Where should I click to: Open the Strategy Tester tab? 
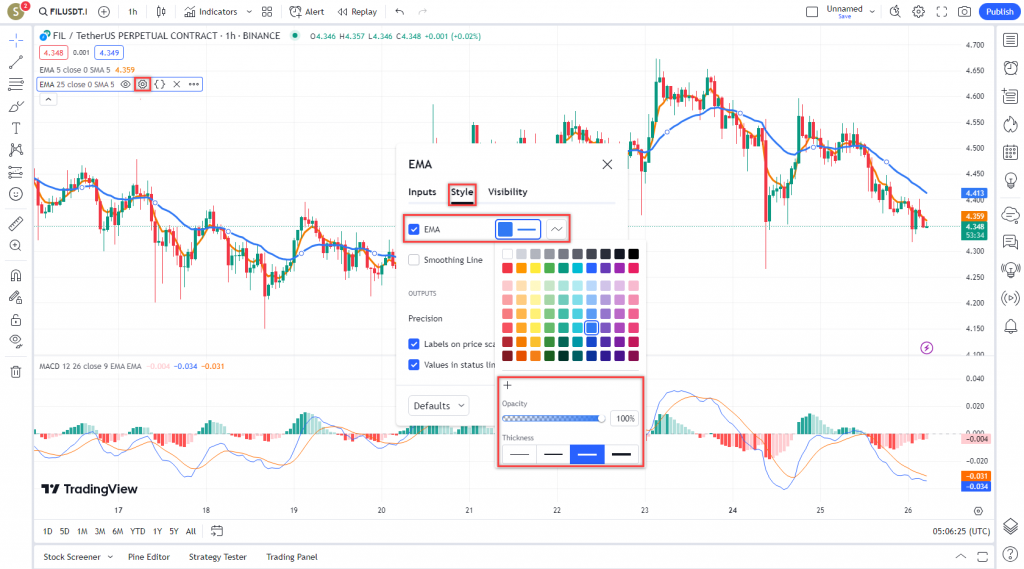click(x=217, y=557)
